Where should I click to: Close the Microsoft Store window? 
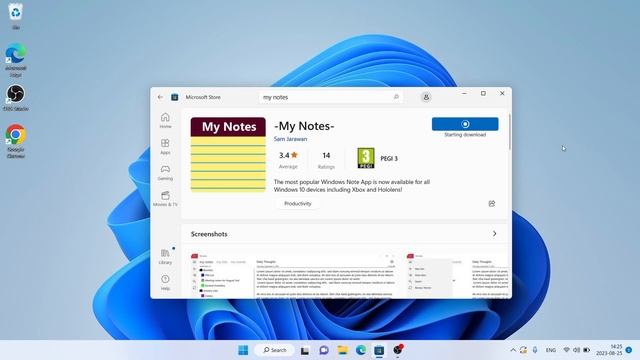[502, 93]
